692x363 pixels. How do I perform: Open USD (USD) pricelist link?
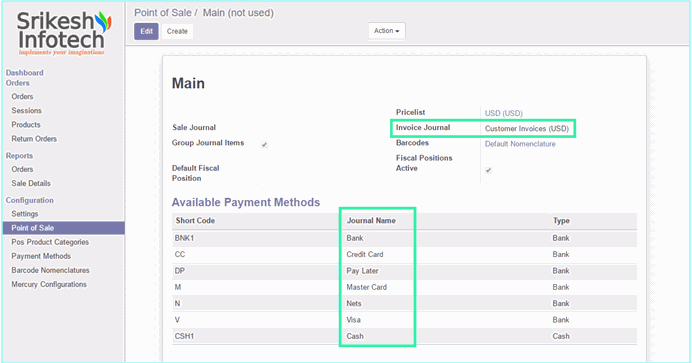click(x=504, y=113)
